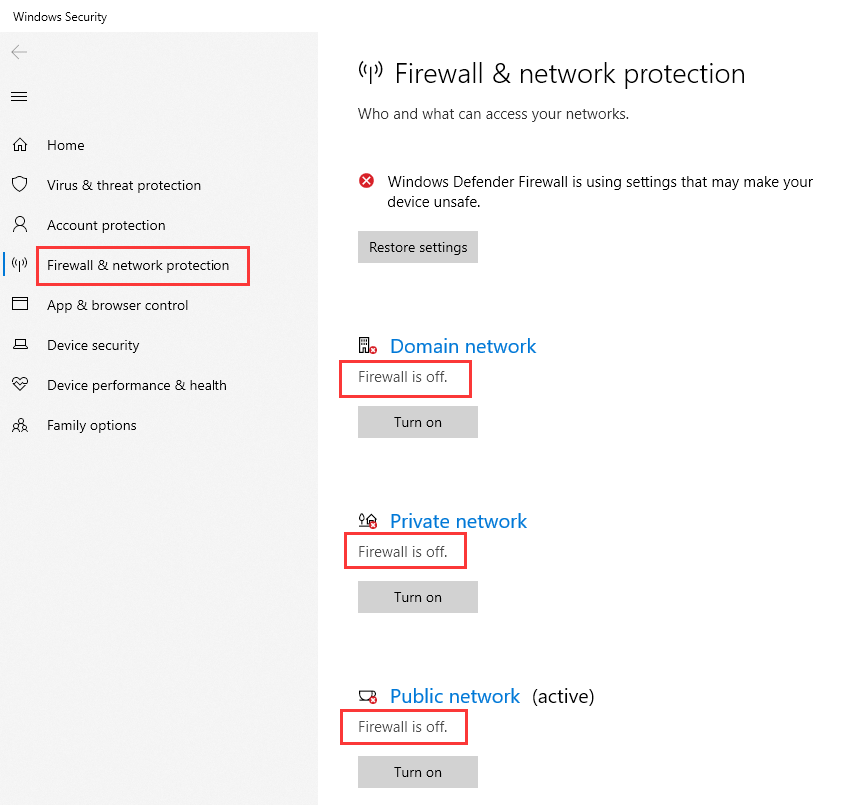856x805 pixels.
Task: Click the Device security laptop icon
Action: [x=20, y=344]
